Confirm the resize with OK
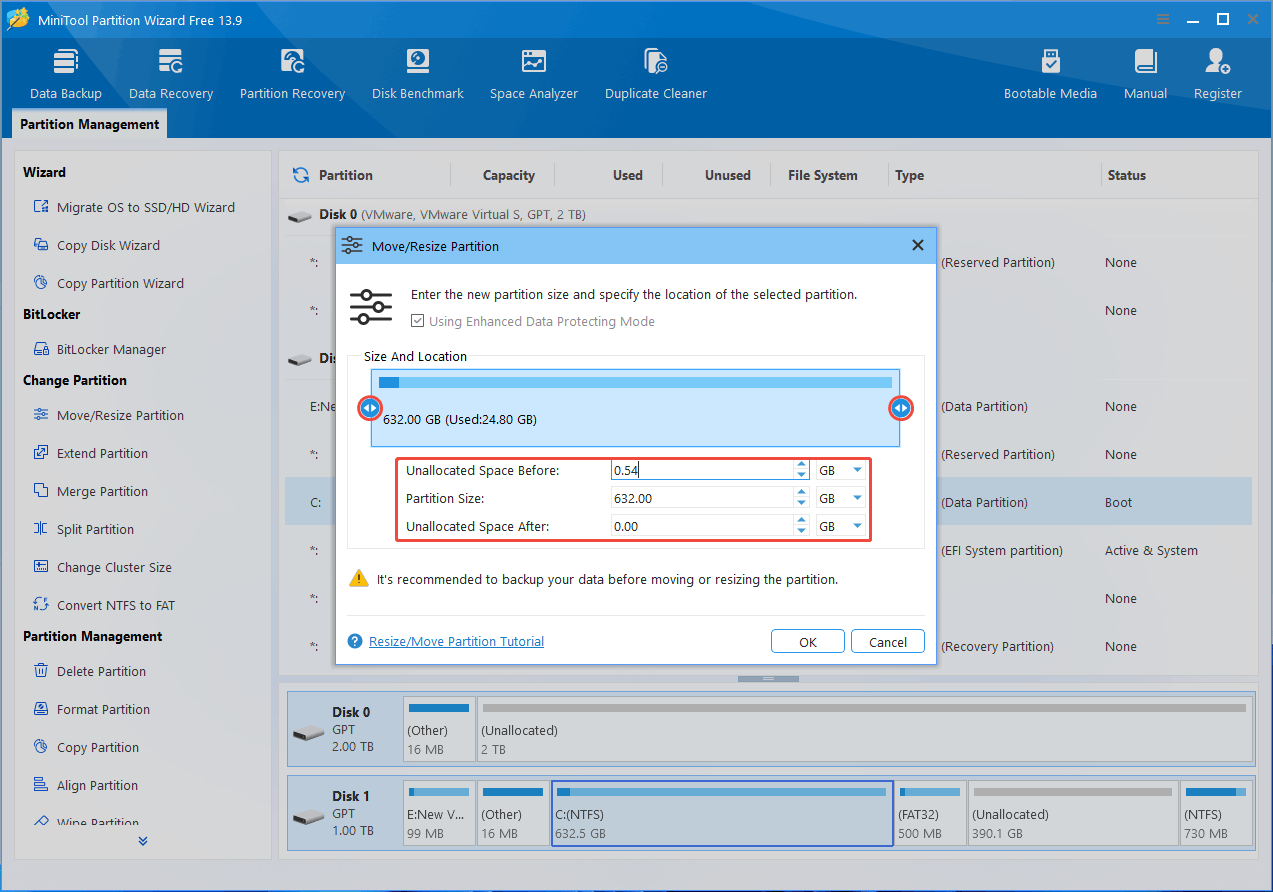 tap(808, 642)
